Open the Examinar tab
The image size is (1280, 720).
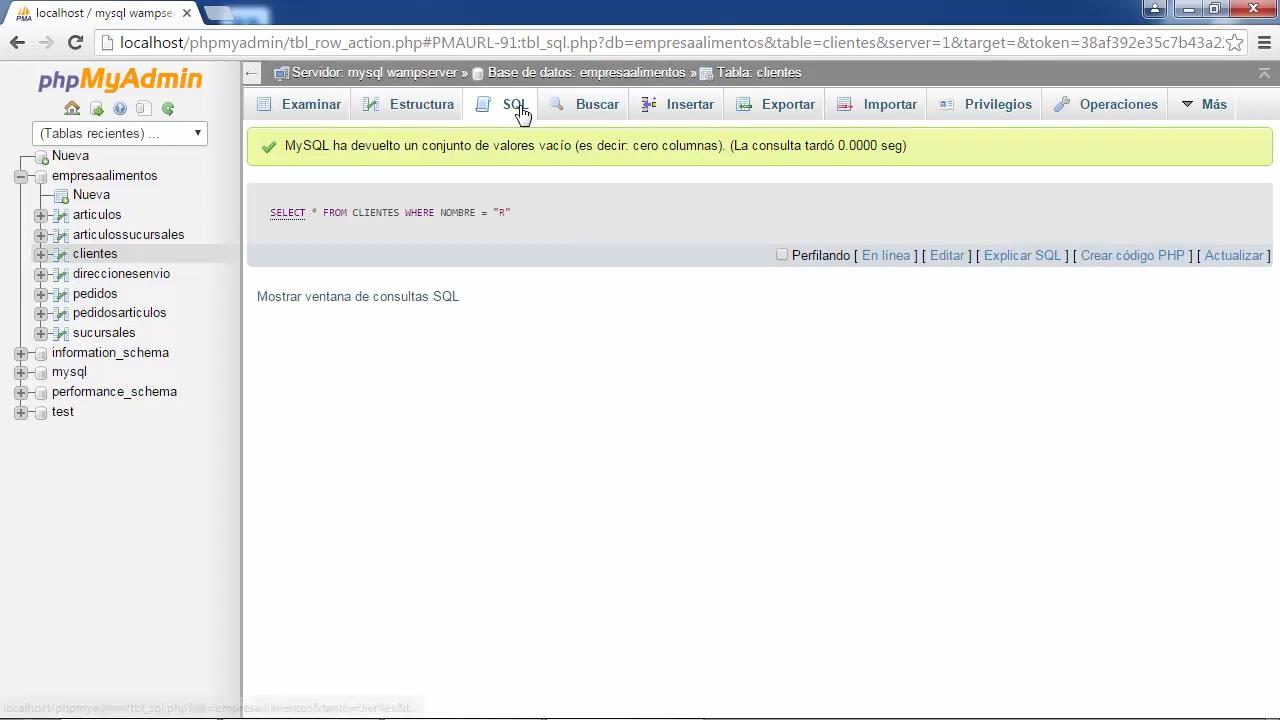[299, 104]
